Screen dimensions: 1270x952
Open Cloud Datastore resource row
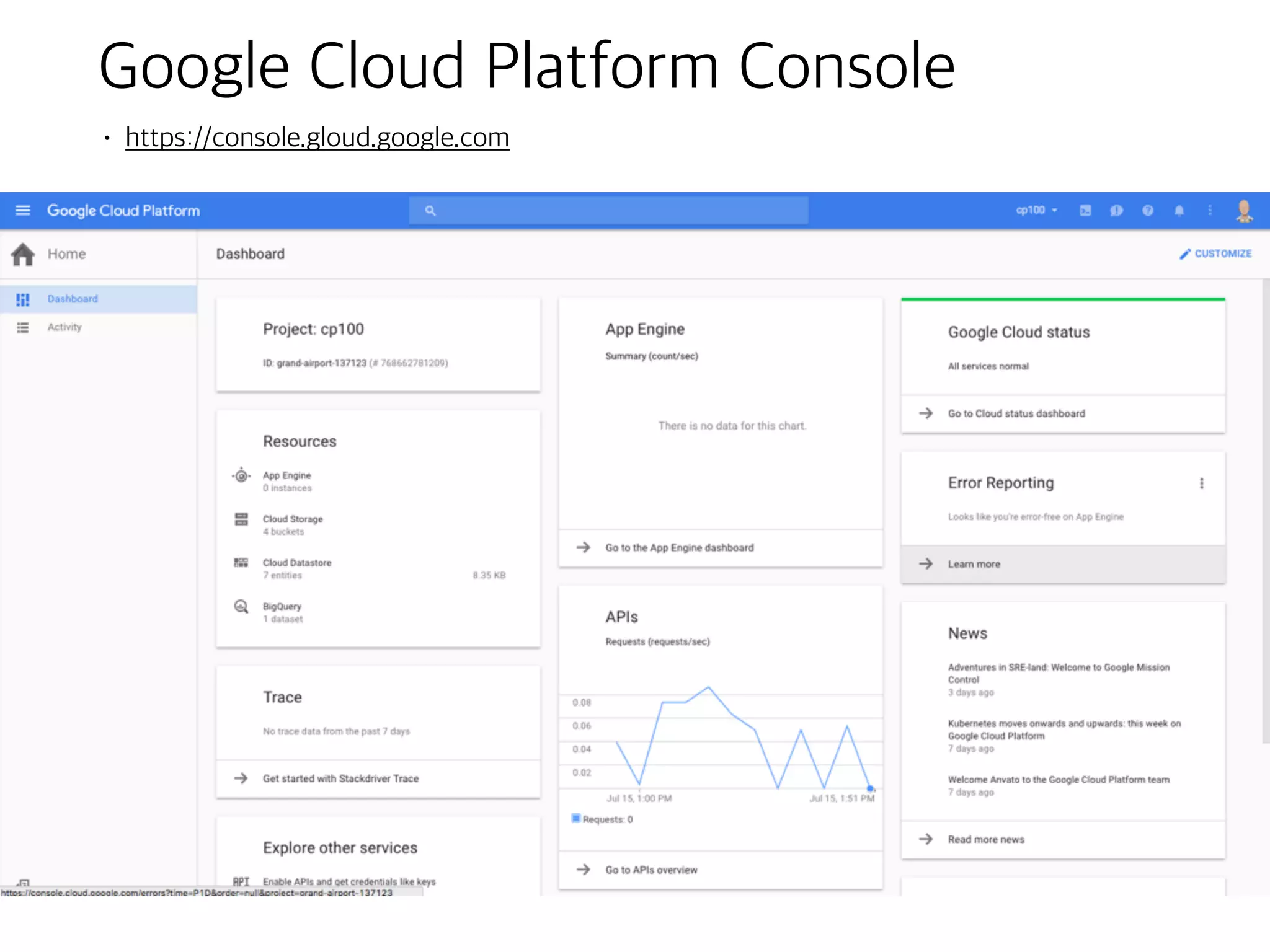pos(378,568)
